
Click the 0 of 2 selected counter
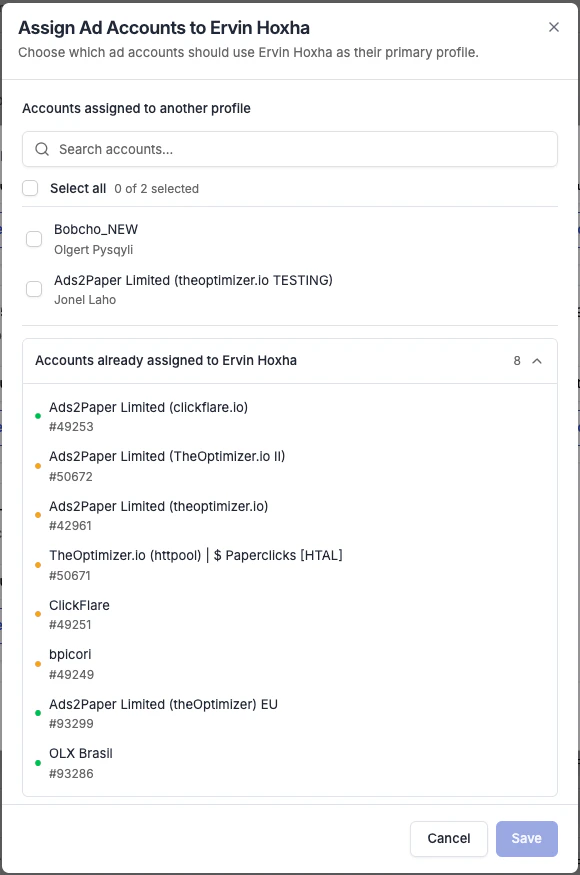tap(156, 189)
